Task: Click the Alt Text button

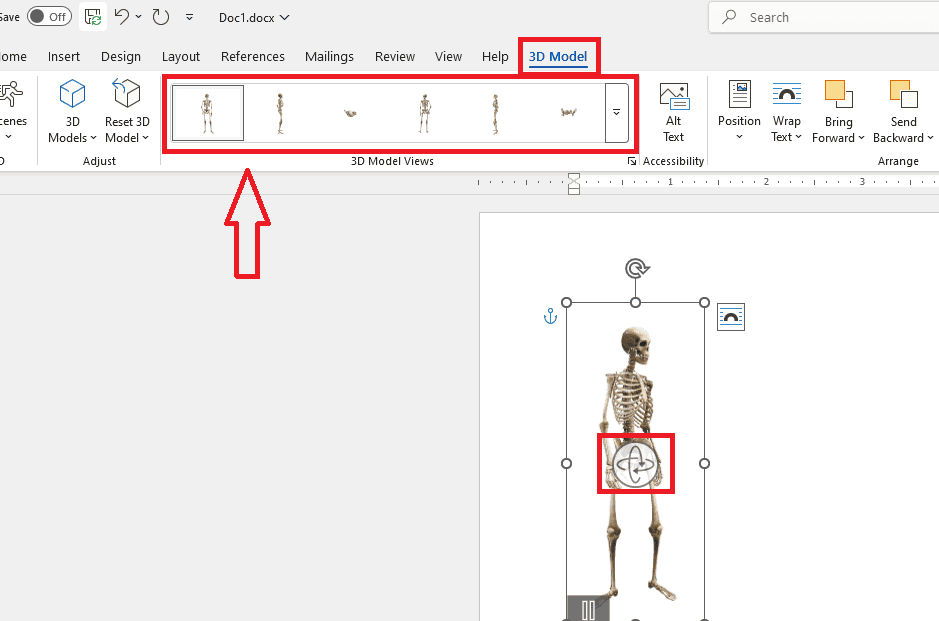Action: [x=674, y=113]
